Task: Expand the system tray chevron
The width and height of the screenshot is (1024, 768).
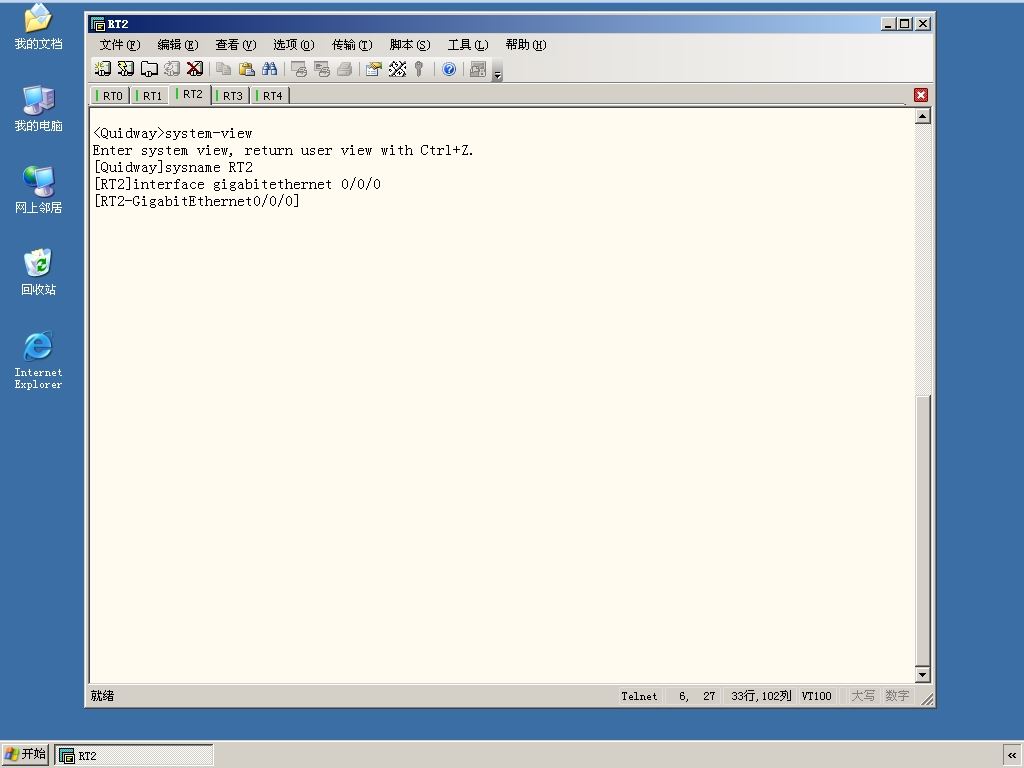Action: (x=1012, y=756)
